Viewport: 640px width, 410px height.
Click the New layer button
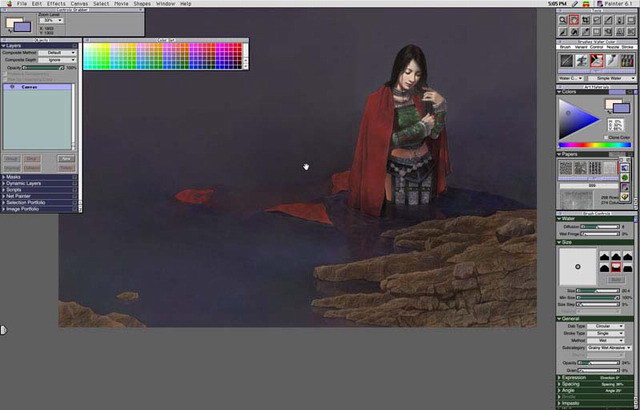point(66,159)
